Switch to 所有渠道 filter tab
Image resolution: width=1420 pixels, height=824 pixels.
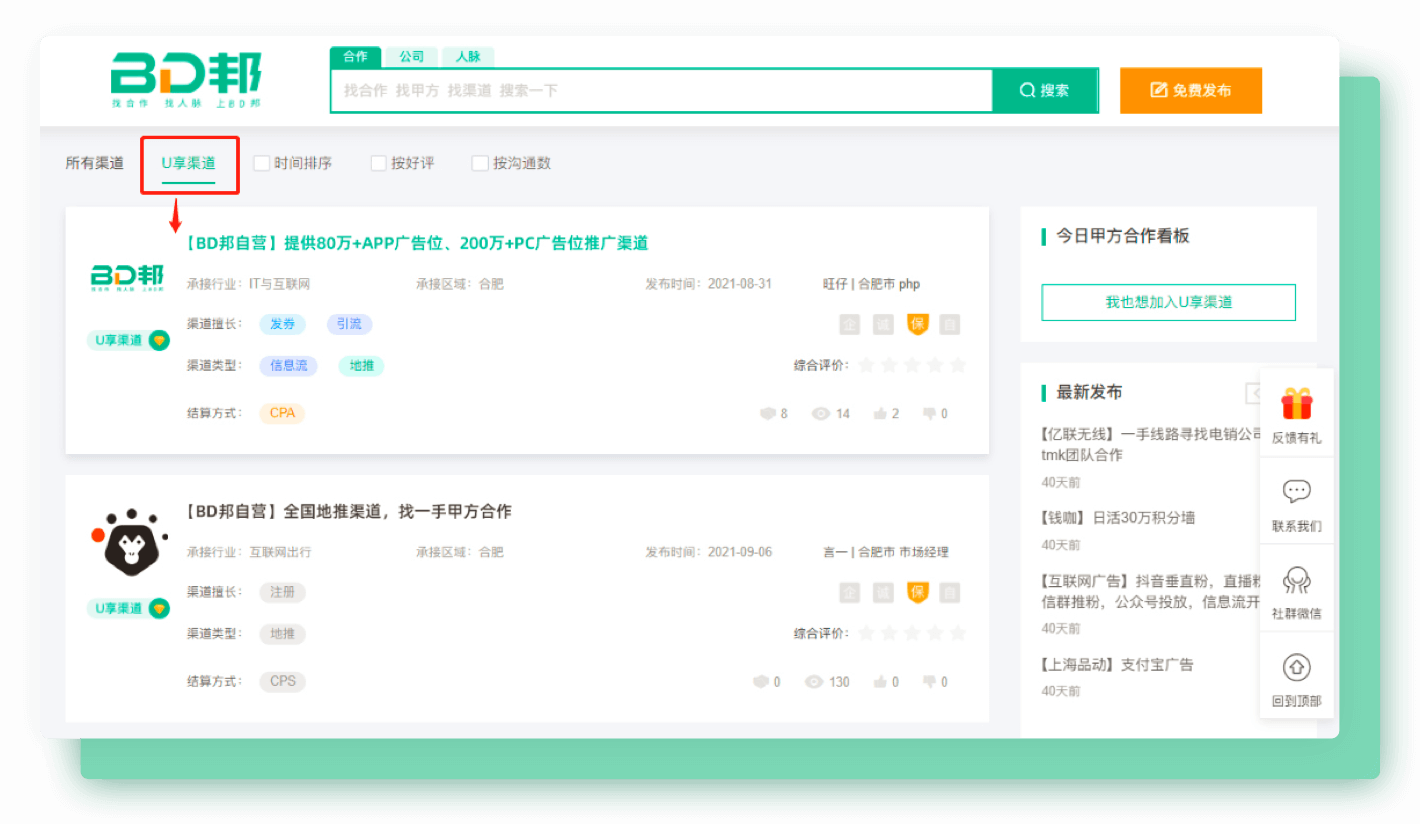[95, 163]
